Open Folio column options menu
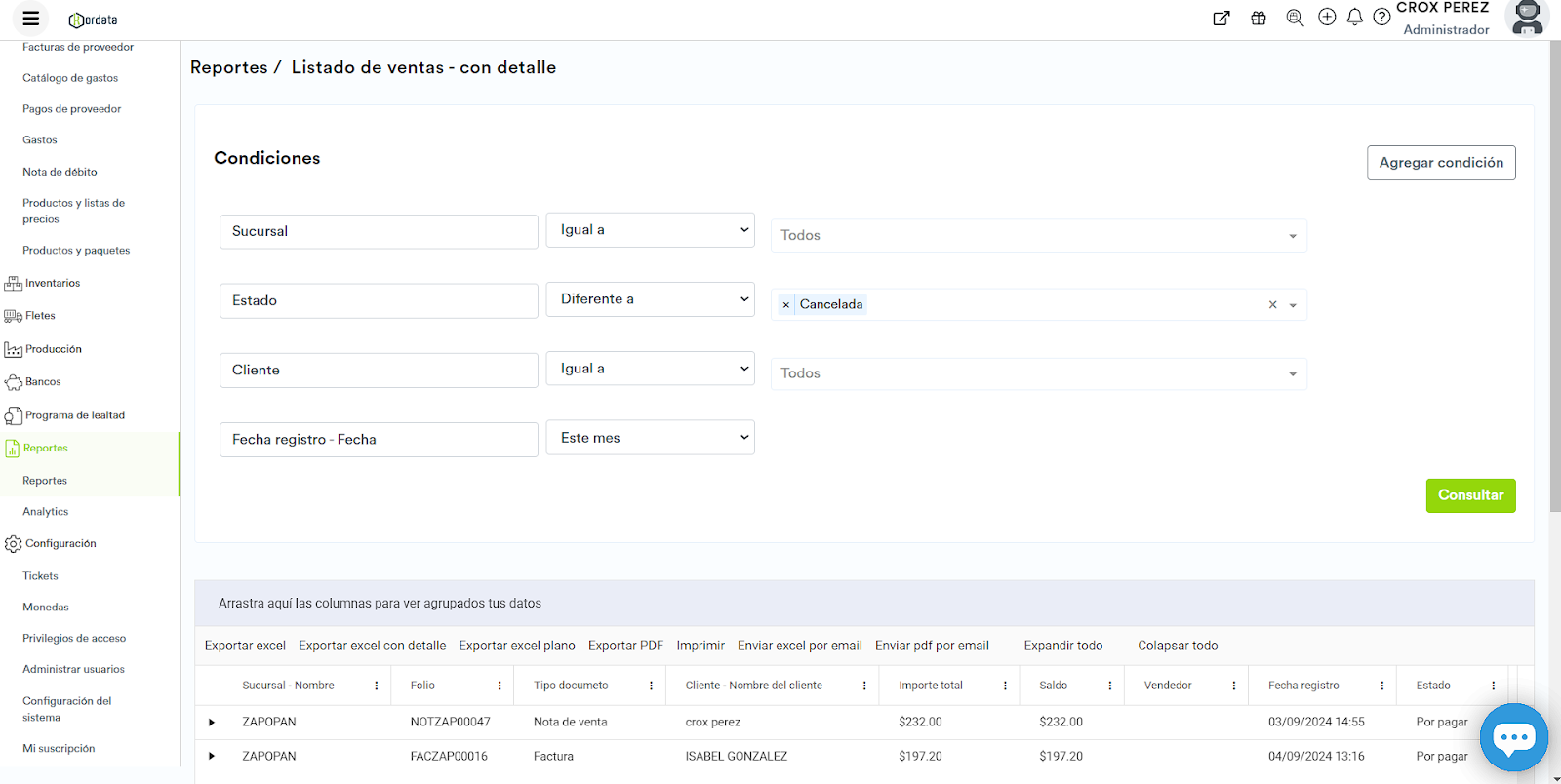 pos(500,686)
